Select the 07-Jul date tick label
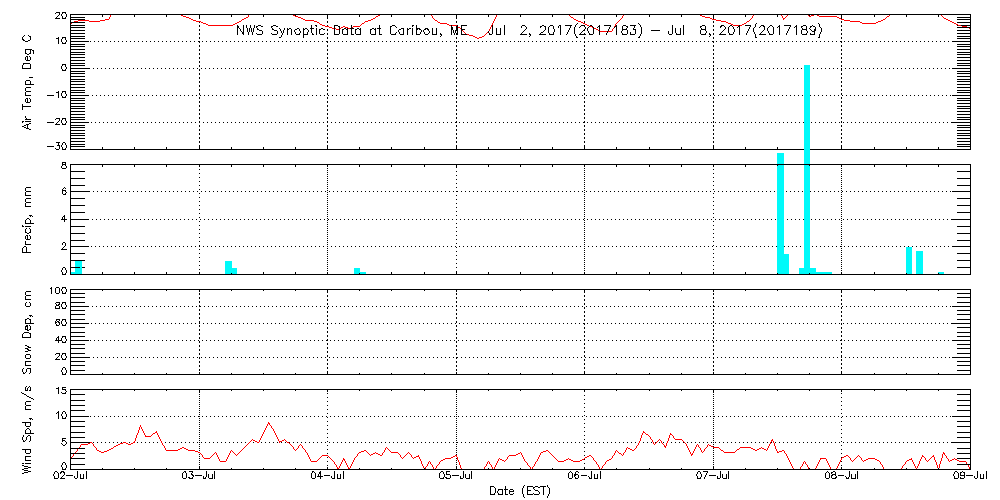 (713, 478)
